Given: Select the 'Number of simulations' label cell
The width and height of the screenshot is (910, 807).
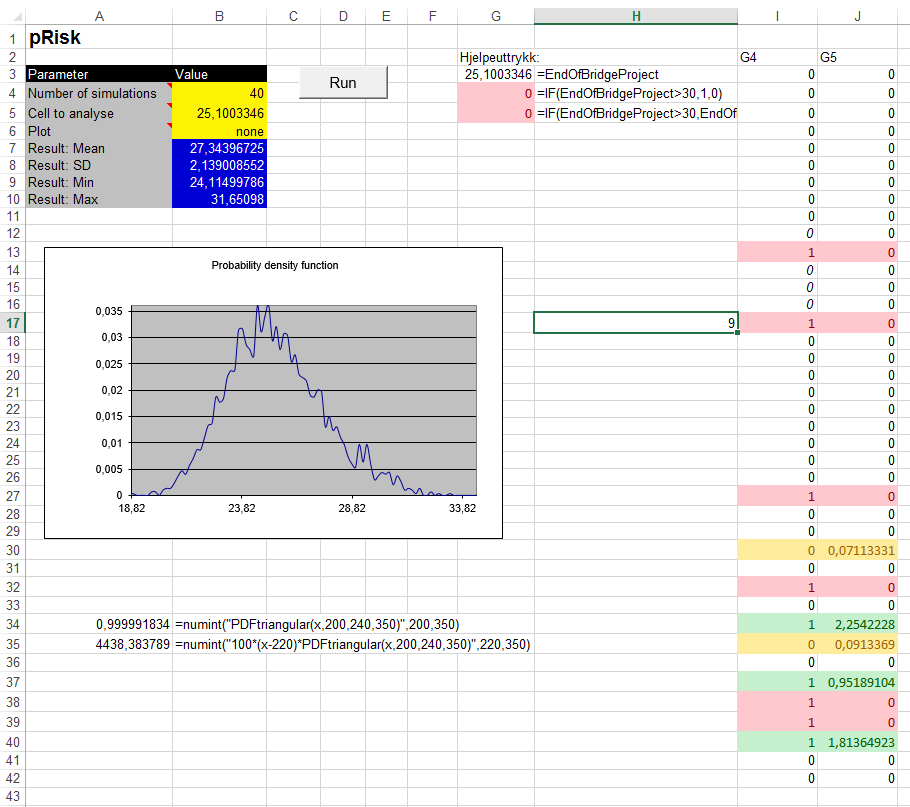Looking at the screenshot, I should point(99,93).
